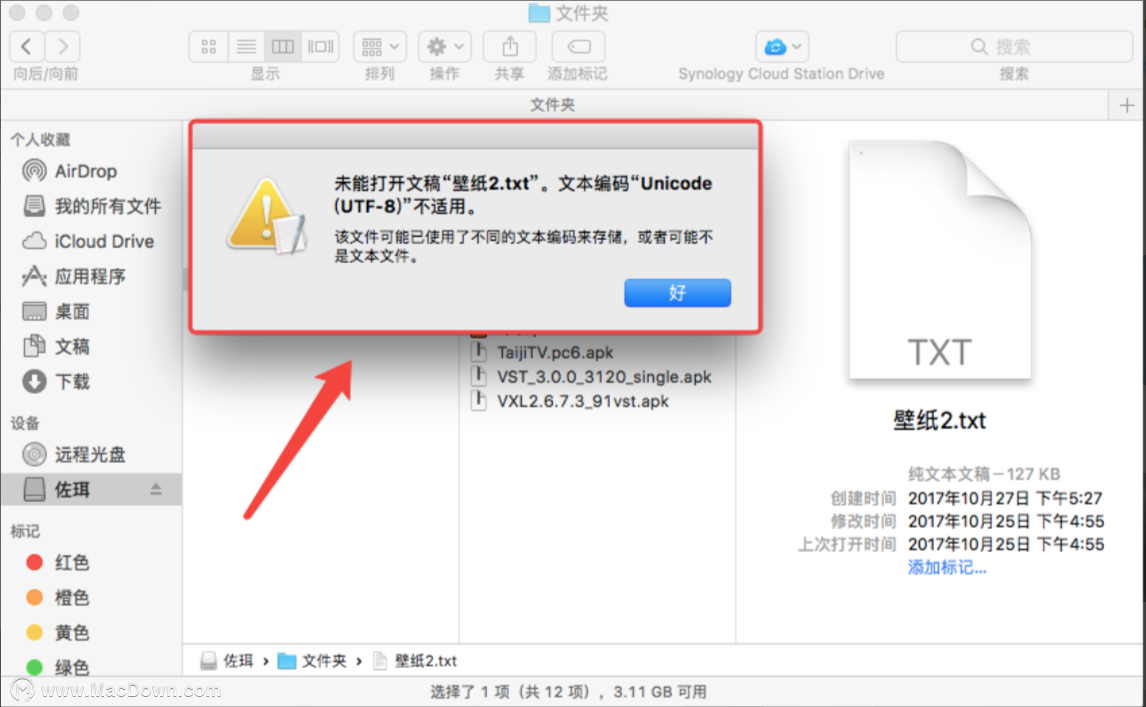Add a new tab with plus button
This screenshot has height=707, width=1146.
1126,105
